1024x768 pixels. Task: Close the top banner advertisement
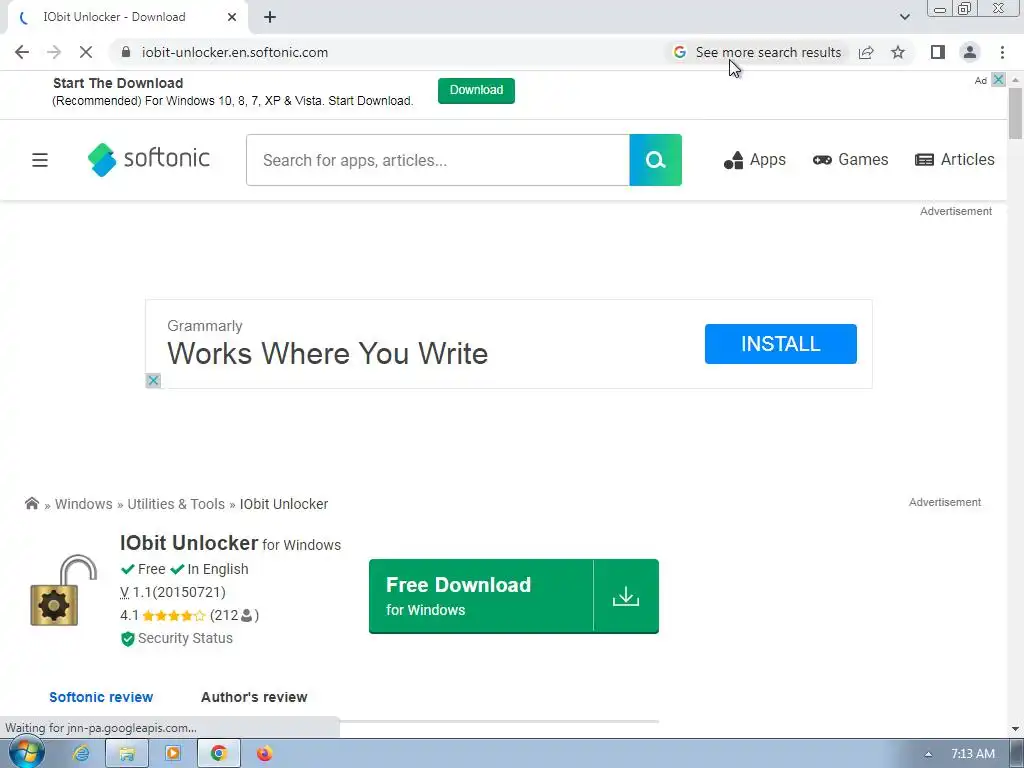999,80
